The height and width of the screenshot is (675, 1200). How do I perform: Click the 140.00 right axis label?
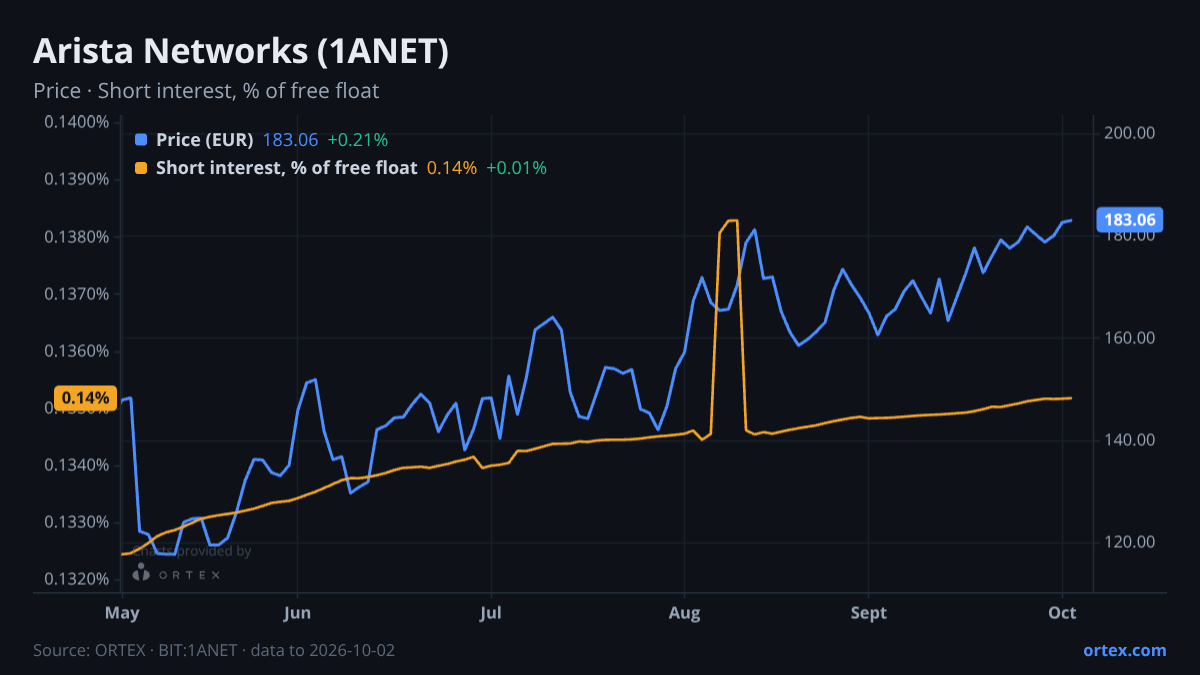point(1130,440)
